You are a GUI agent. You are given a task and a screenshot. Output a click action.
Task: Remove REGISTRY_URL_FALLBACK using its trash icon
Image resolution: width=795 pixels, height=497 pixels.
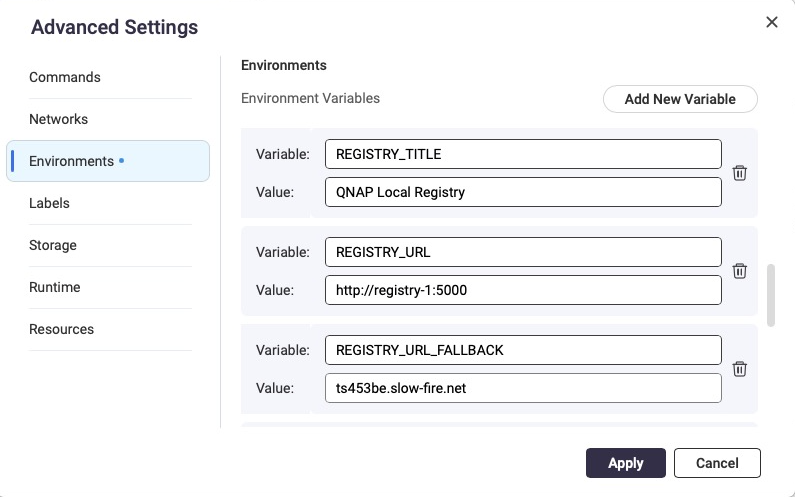pyautogui.click(x=739, y=369)
